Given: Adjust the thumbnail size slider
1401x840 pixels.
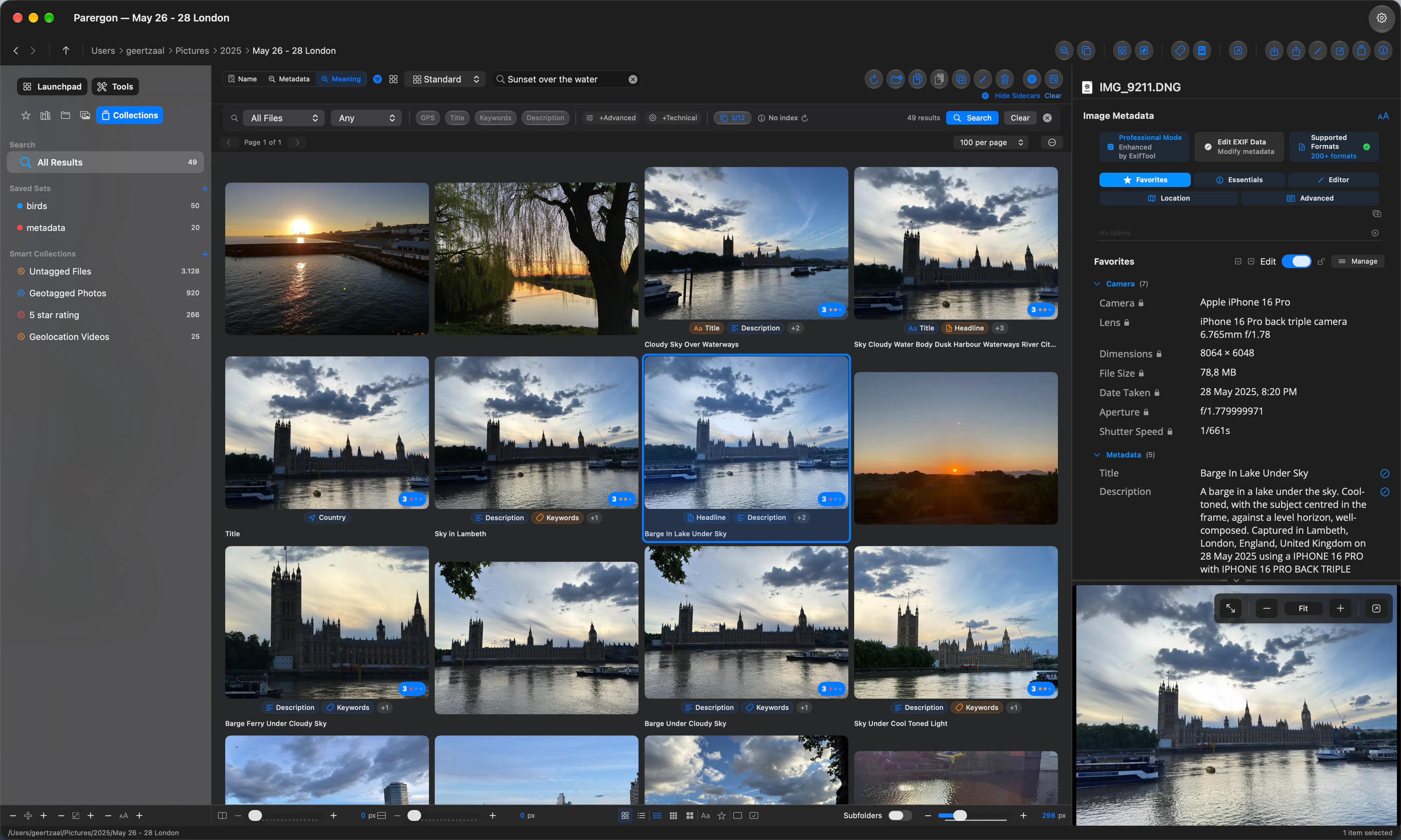Looking at the screenshot, I should tap(972, 815).
